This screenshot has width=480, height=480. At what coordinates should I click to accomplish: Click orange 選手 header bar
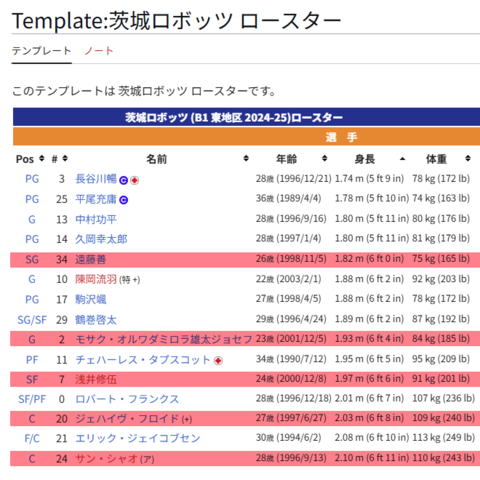(x=246, y=137)
